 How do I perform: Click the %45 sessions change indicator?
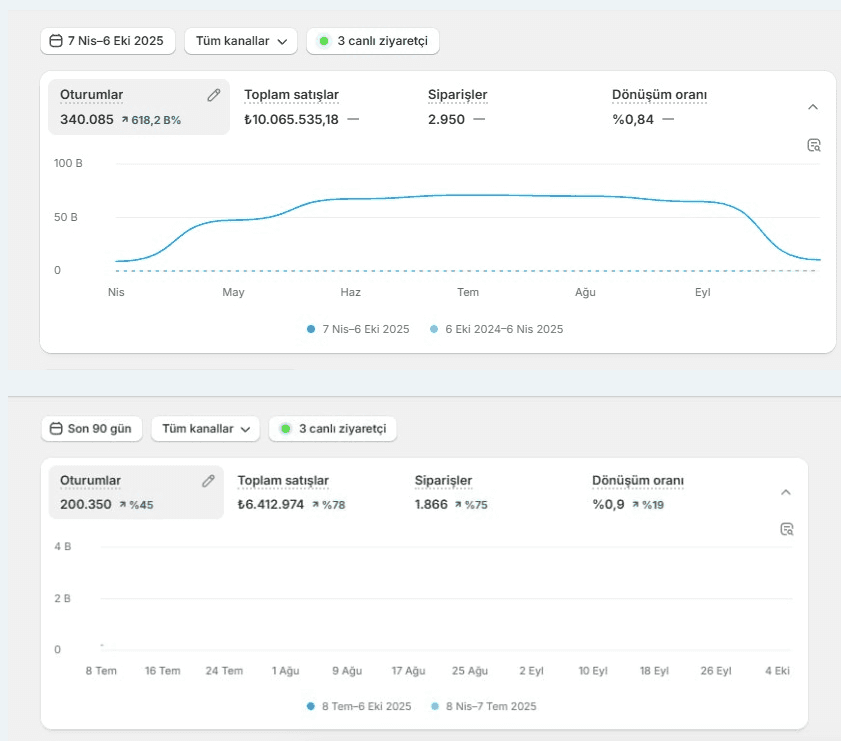(x=136, y=505)
